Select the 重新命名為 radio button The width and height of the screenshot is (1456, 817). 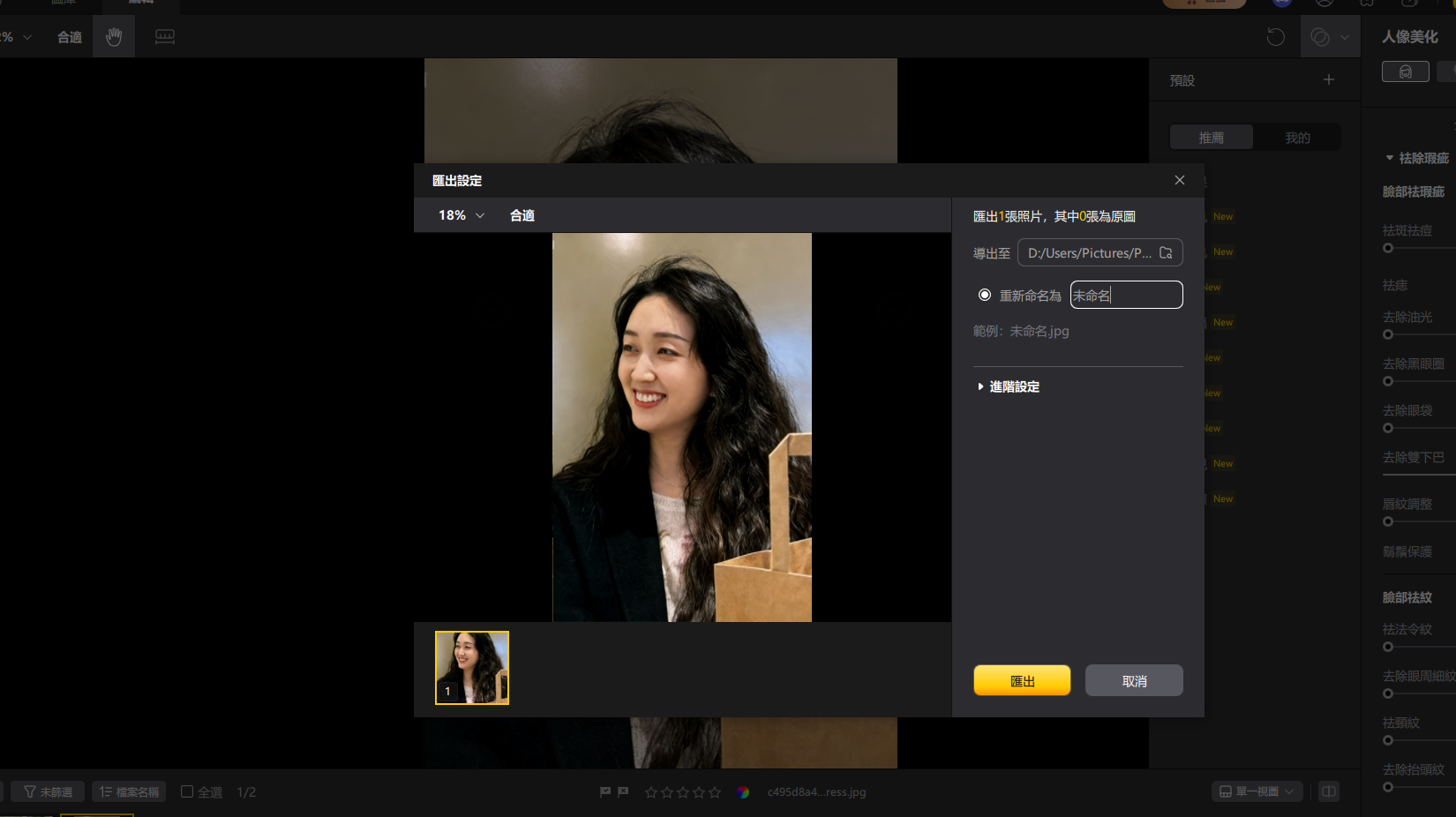985,296
